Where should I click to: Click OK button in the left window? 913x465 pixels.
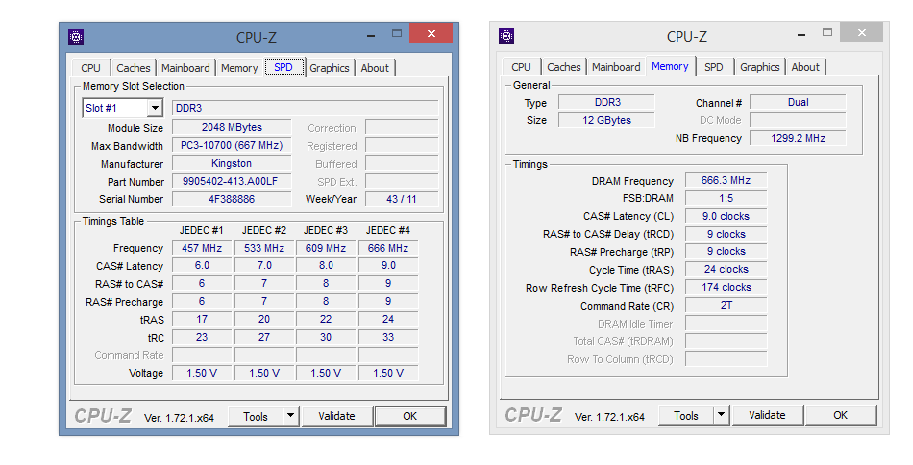click(x=410, y=416)
